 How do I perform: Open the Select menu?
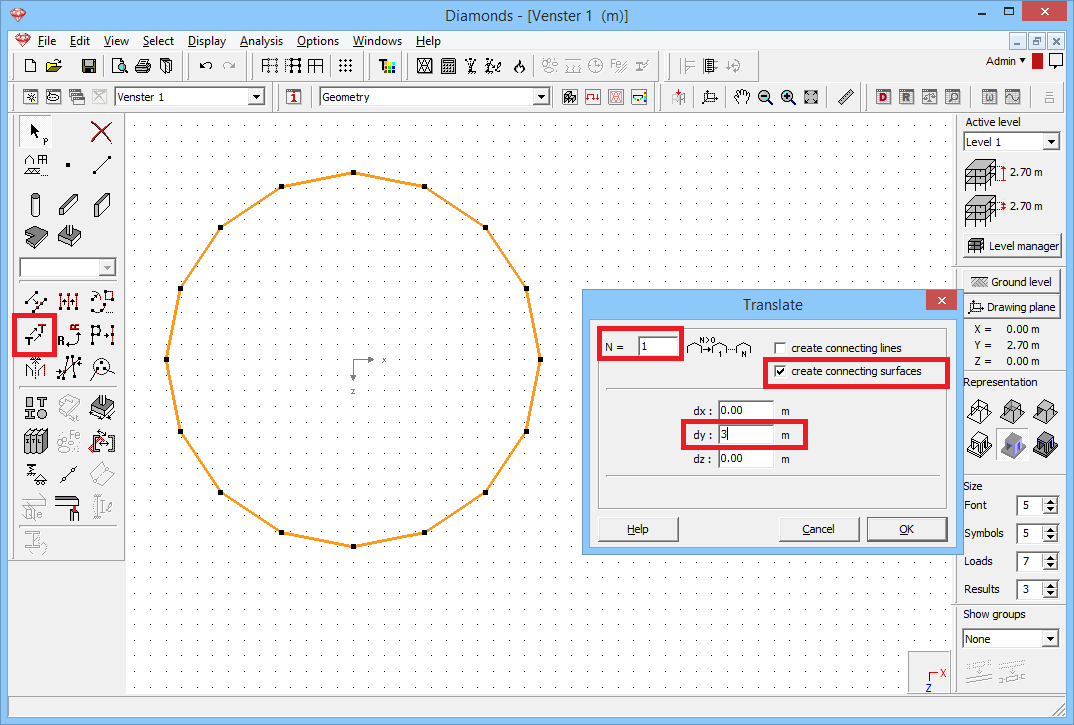coord(158,41)
